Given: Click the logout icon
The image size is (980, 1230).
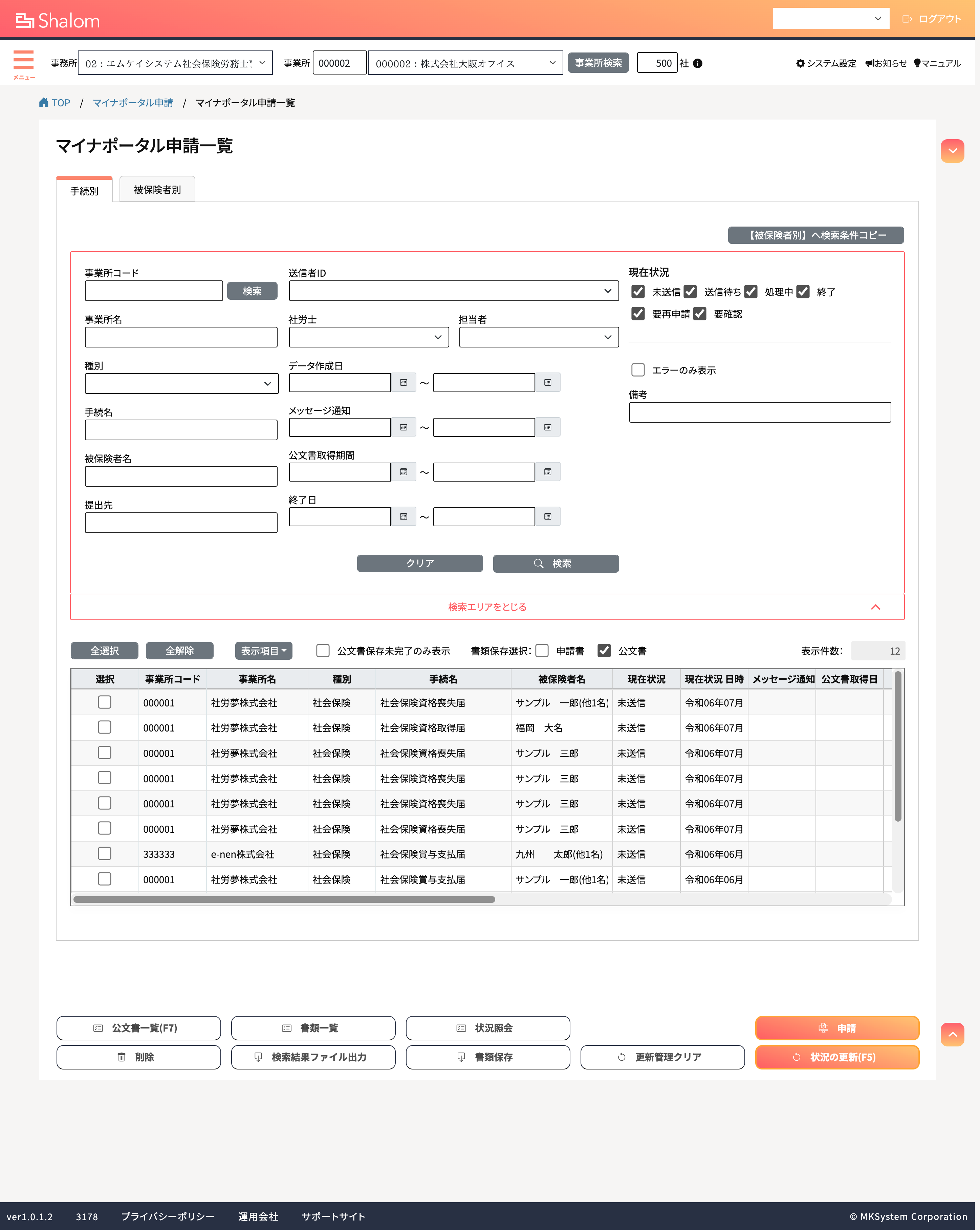Looking at the screenshot, I should 907,19.
